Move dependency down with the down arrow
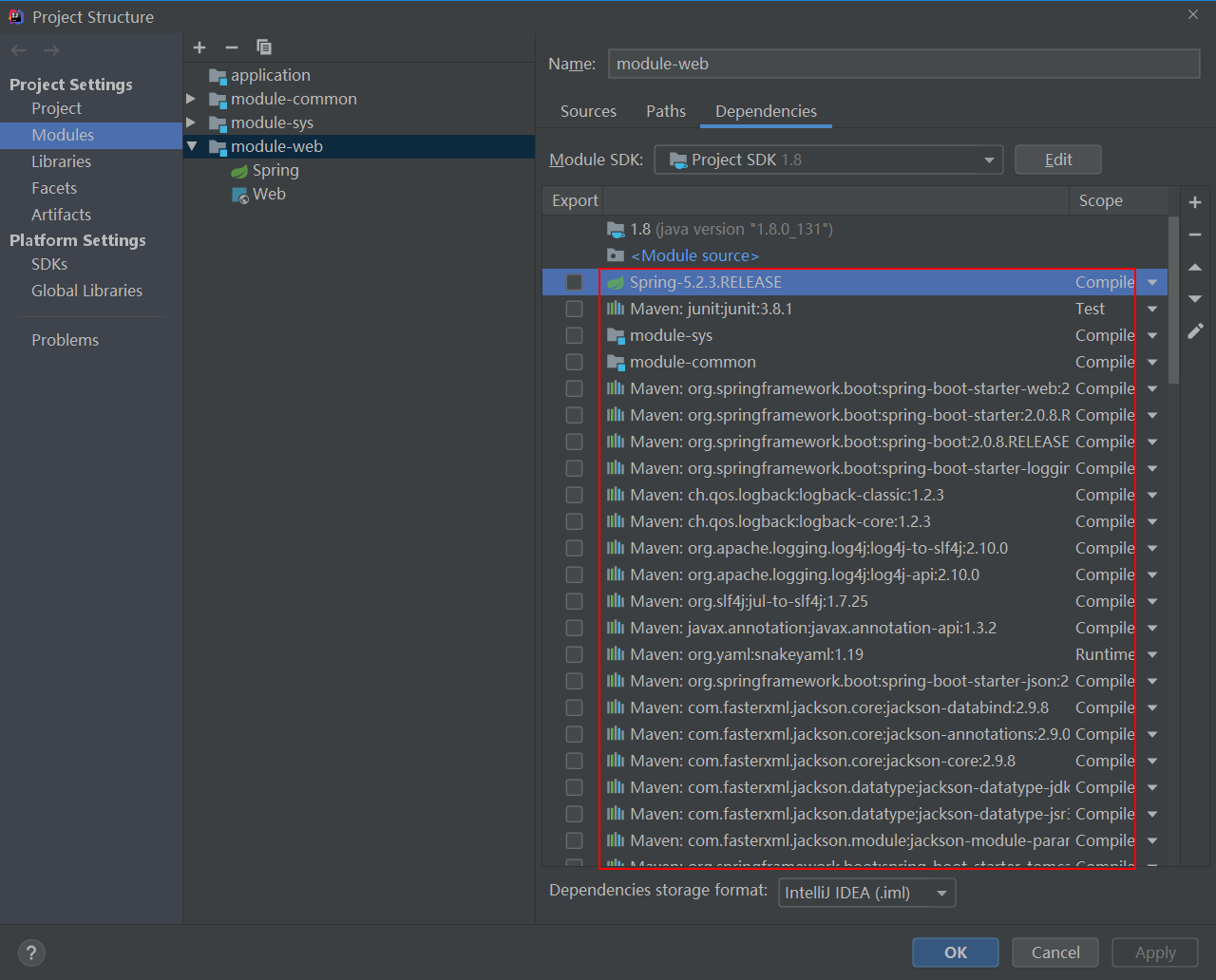This screenshot has height=980, width=1216. coord(1195,299)
